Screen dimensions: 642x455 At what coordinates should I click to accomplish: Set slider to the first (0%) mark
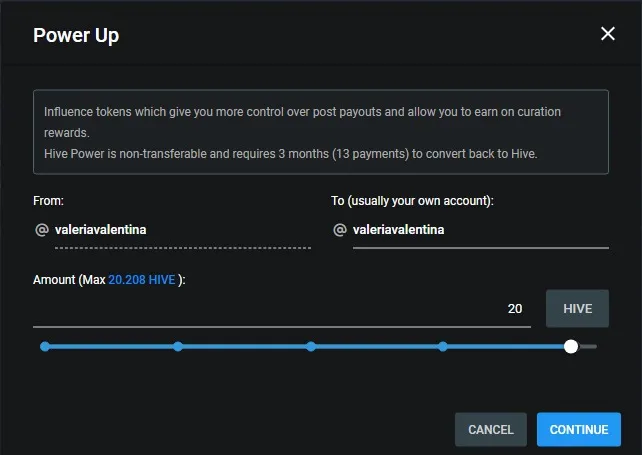point(45,347)
